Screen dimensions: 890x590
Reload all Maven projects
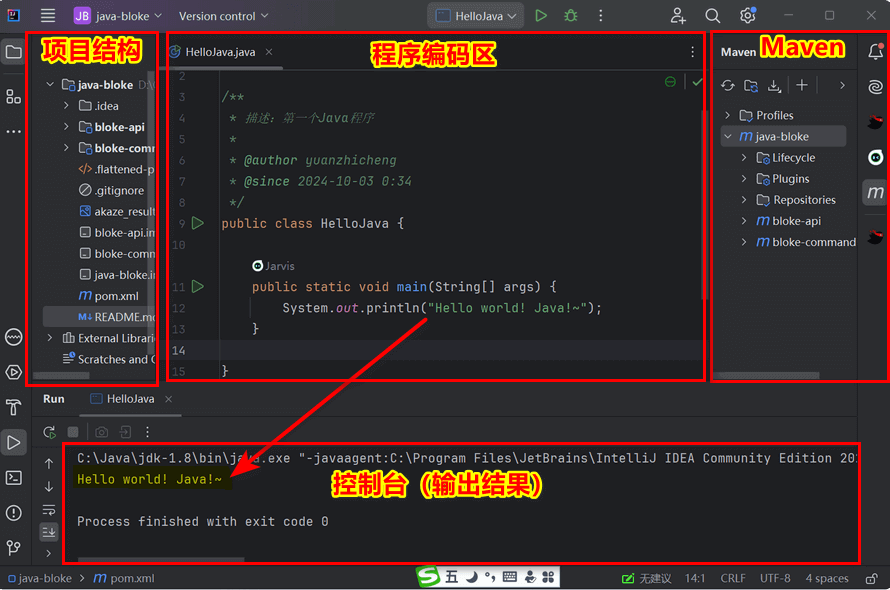[728, 86]
